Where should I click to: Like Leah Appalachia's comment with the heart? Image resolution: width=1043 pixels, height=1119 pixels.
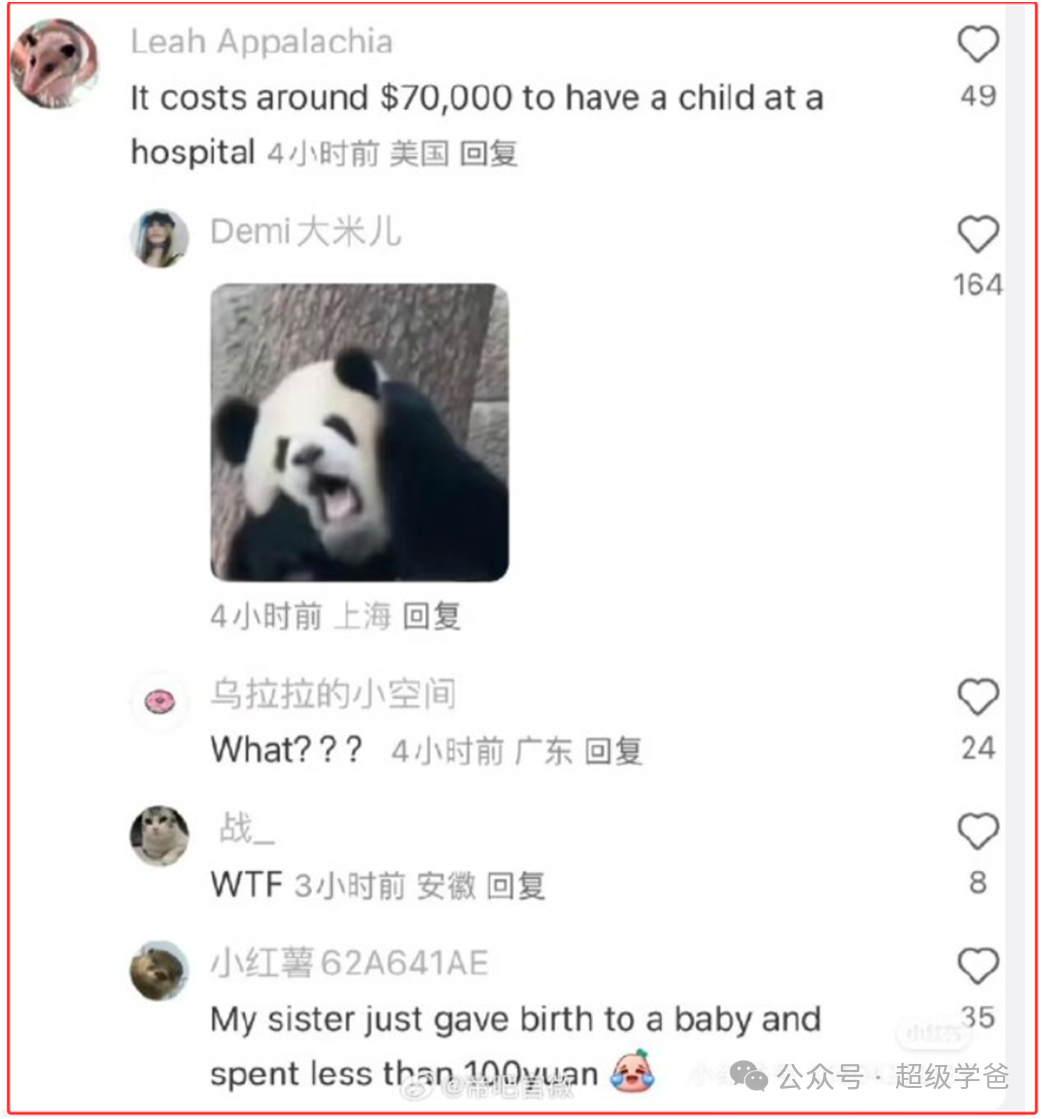point(977,44)
